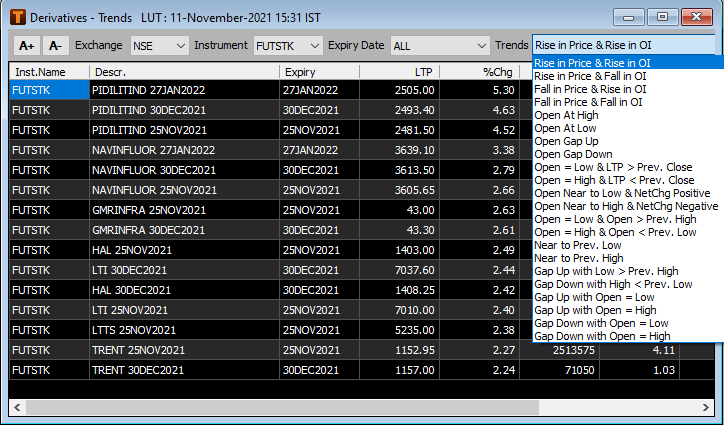
Task: Click %Chg value 5.30
Action: click(503, 90)
